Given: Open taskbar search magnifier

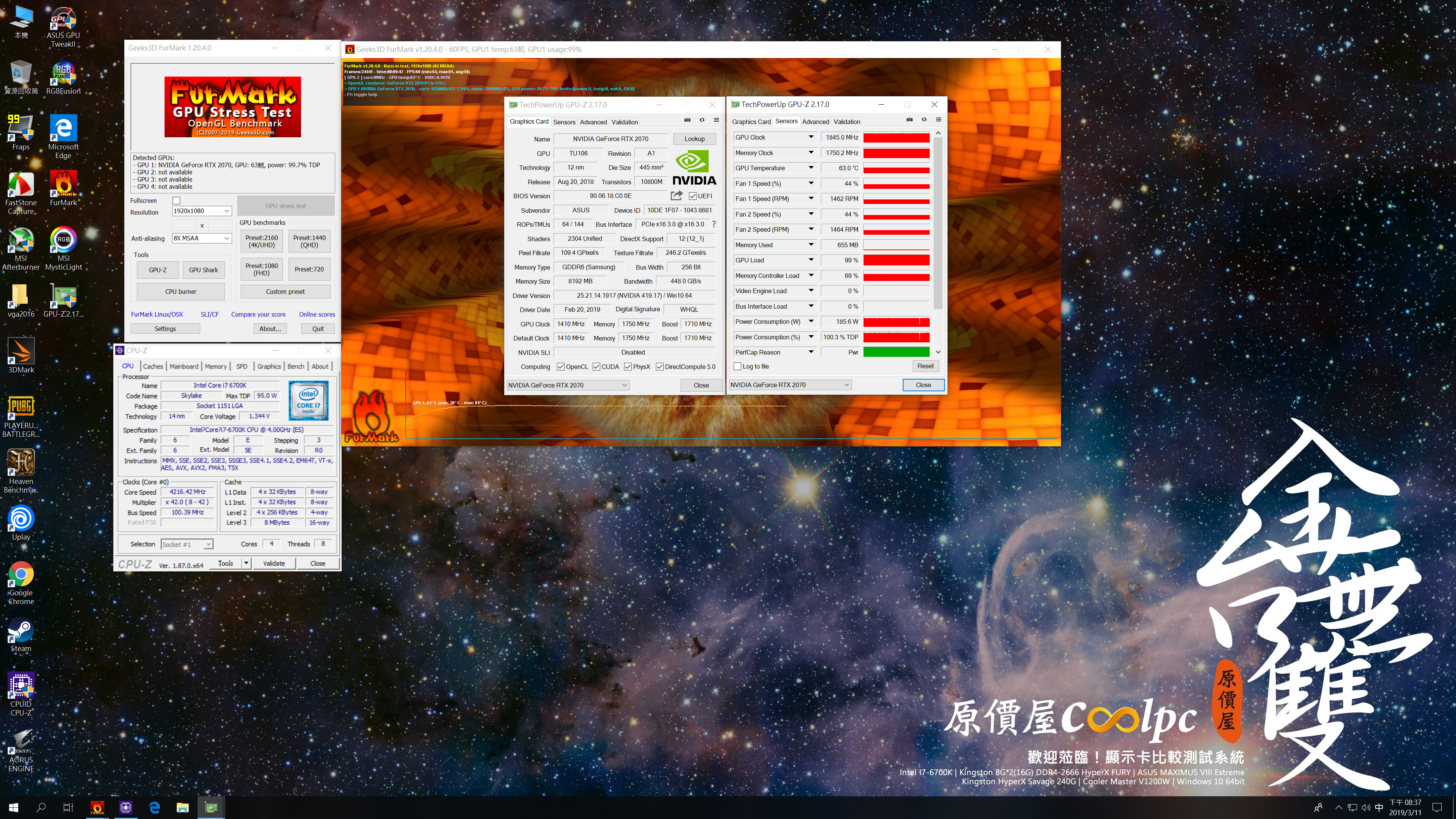Looking at the screenshot, I should 41,807.
